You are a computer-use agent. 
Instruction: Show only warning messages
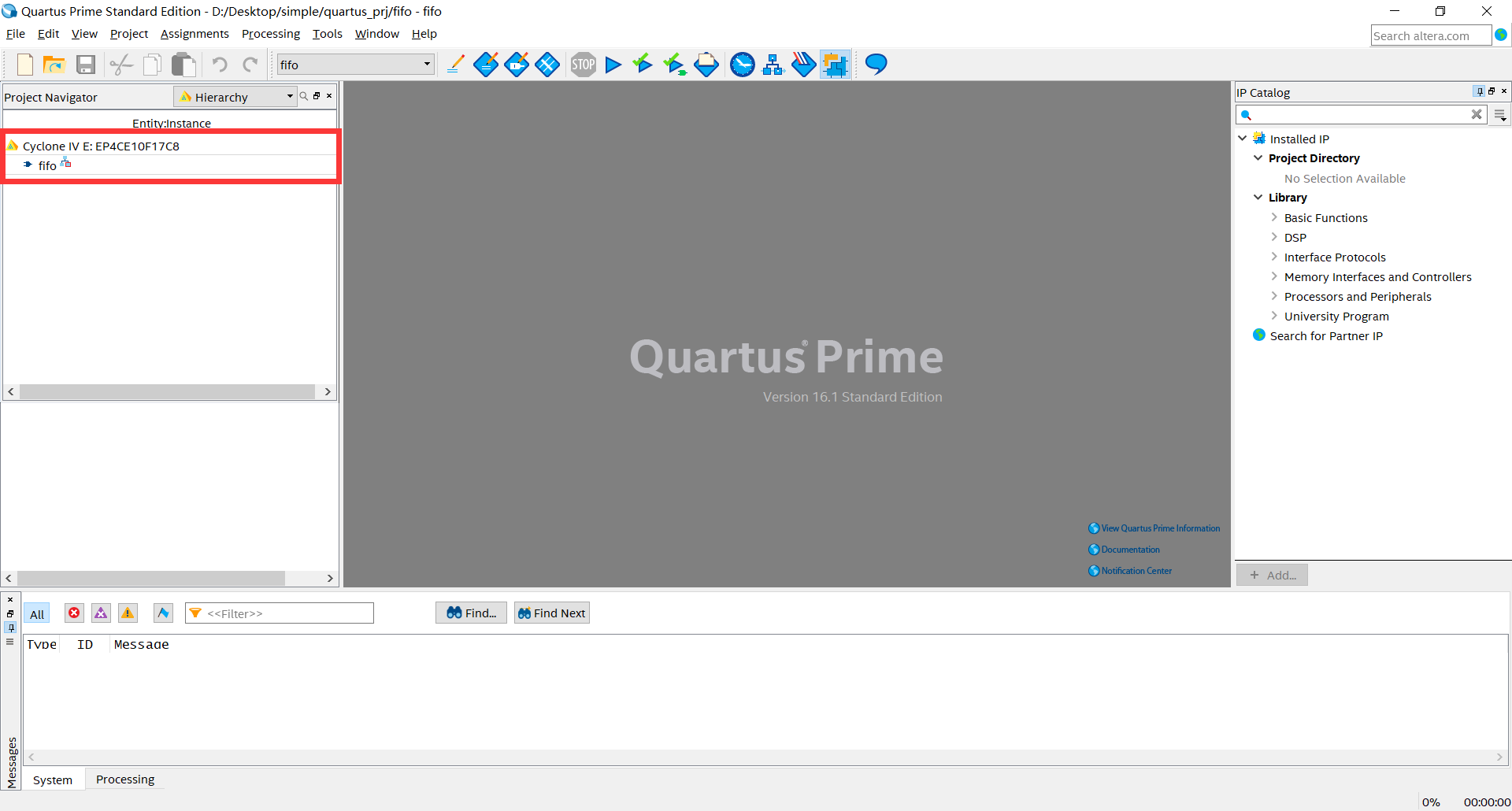pos(128,613)
